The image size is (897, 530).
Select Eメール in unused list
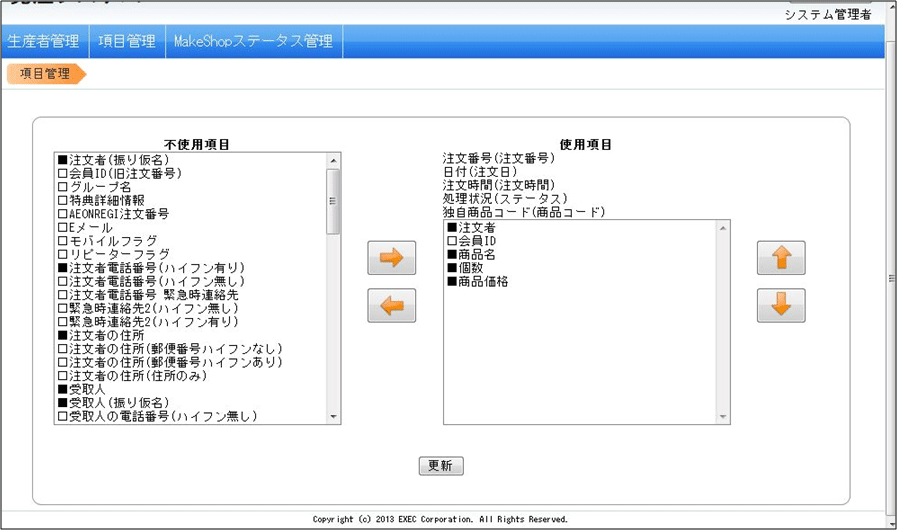[85, 227]
